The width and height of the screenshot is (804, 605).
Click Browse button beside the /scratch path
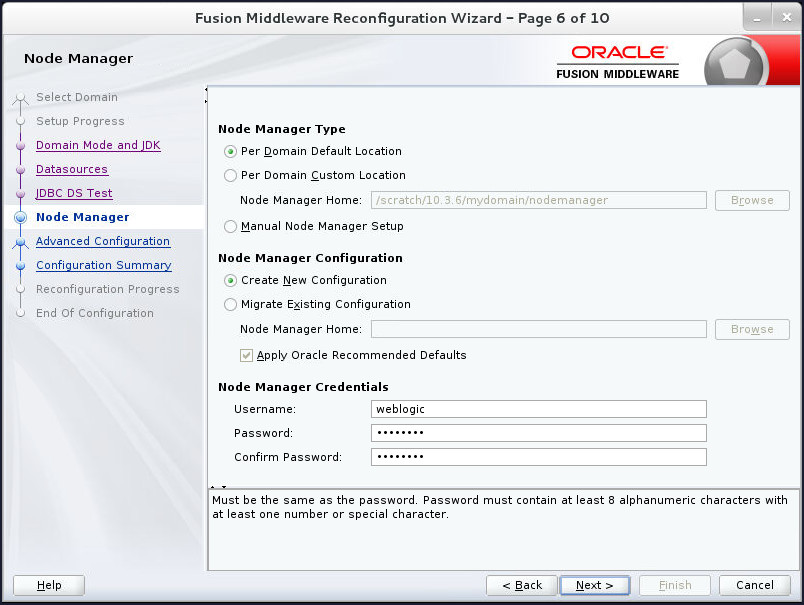[752, 200]
